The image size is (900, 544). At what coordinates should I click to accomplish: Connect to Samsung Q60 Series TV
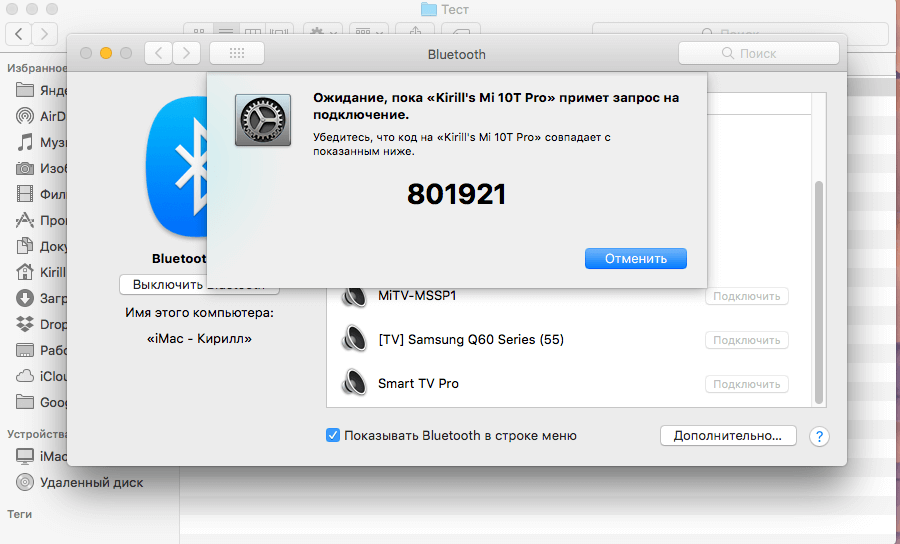pyautogui.click(x=746, y=340)
